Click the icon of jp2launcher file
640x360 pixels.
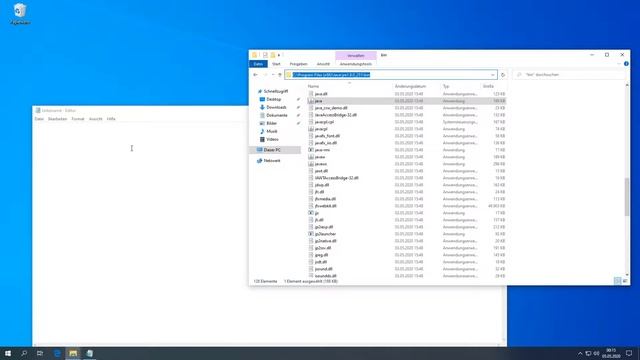pyautogui.click(x=311, y=234)
